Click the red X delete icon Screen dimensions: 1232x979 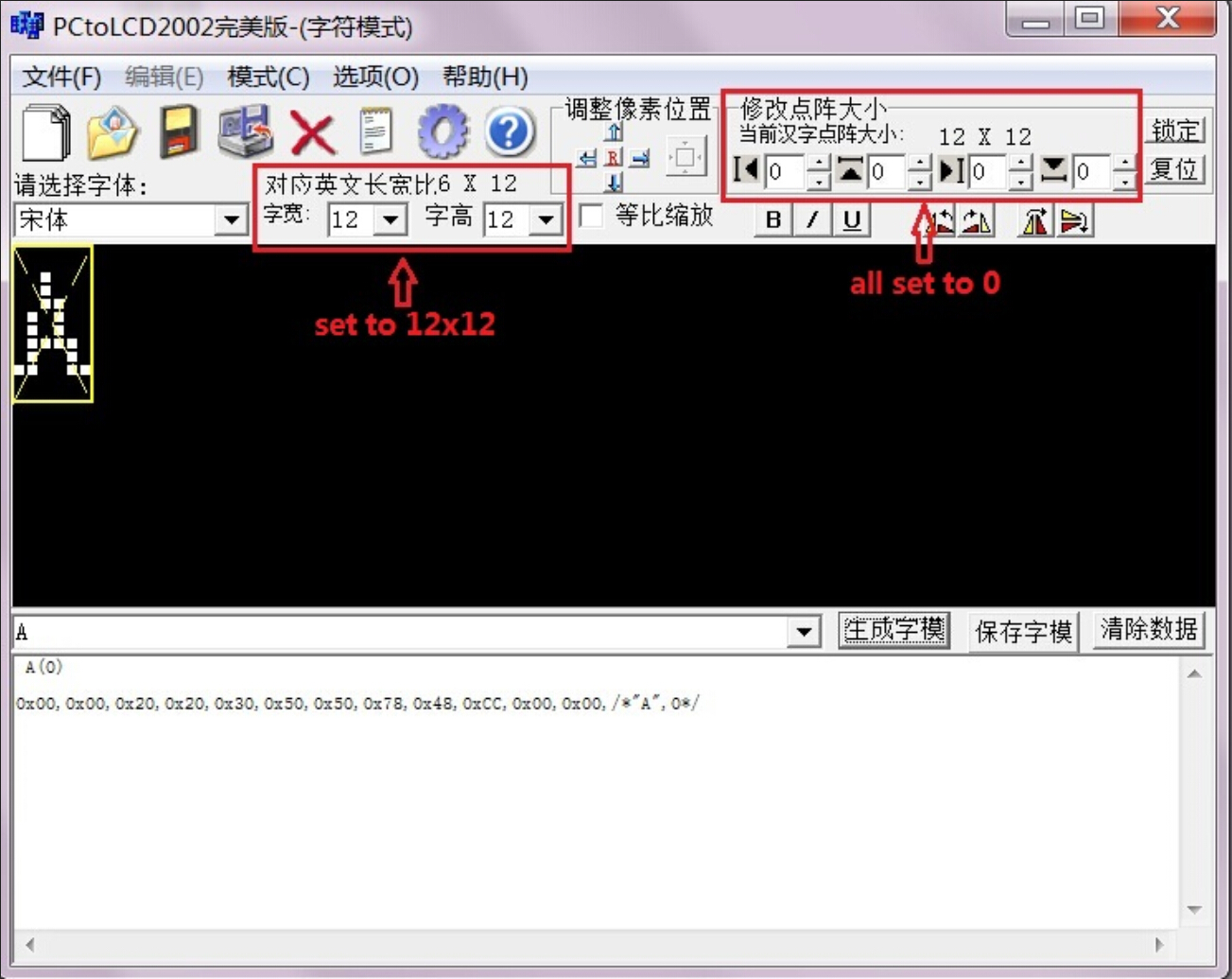tap(312, 132)
